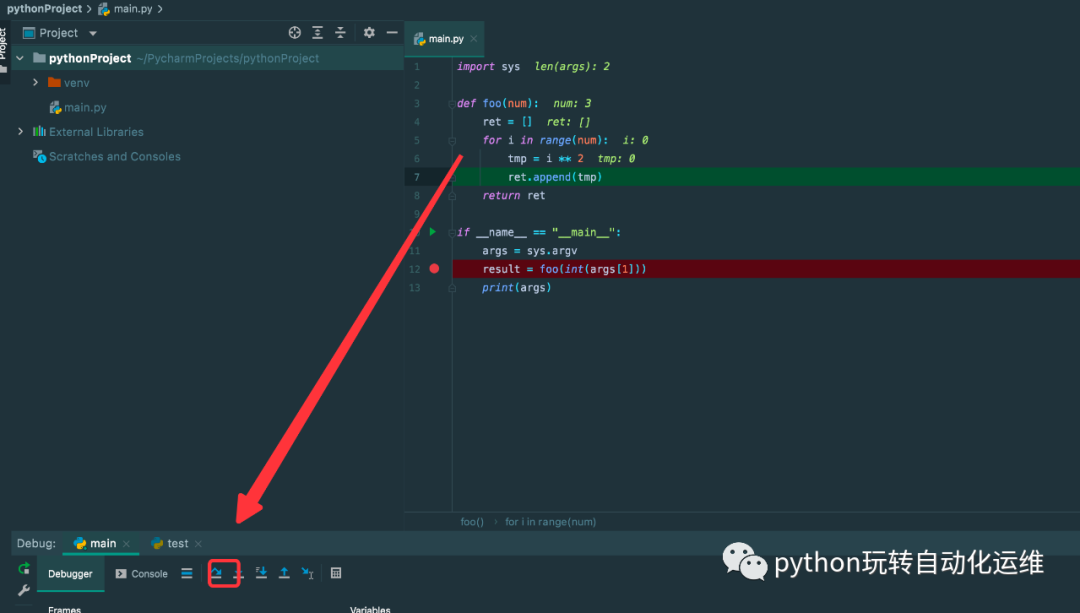Rerun the debug session with green arrow

(23, 568)
